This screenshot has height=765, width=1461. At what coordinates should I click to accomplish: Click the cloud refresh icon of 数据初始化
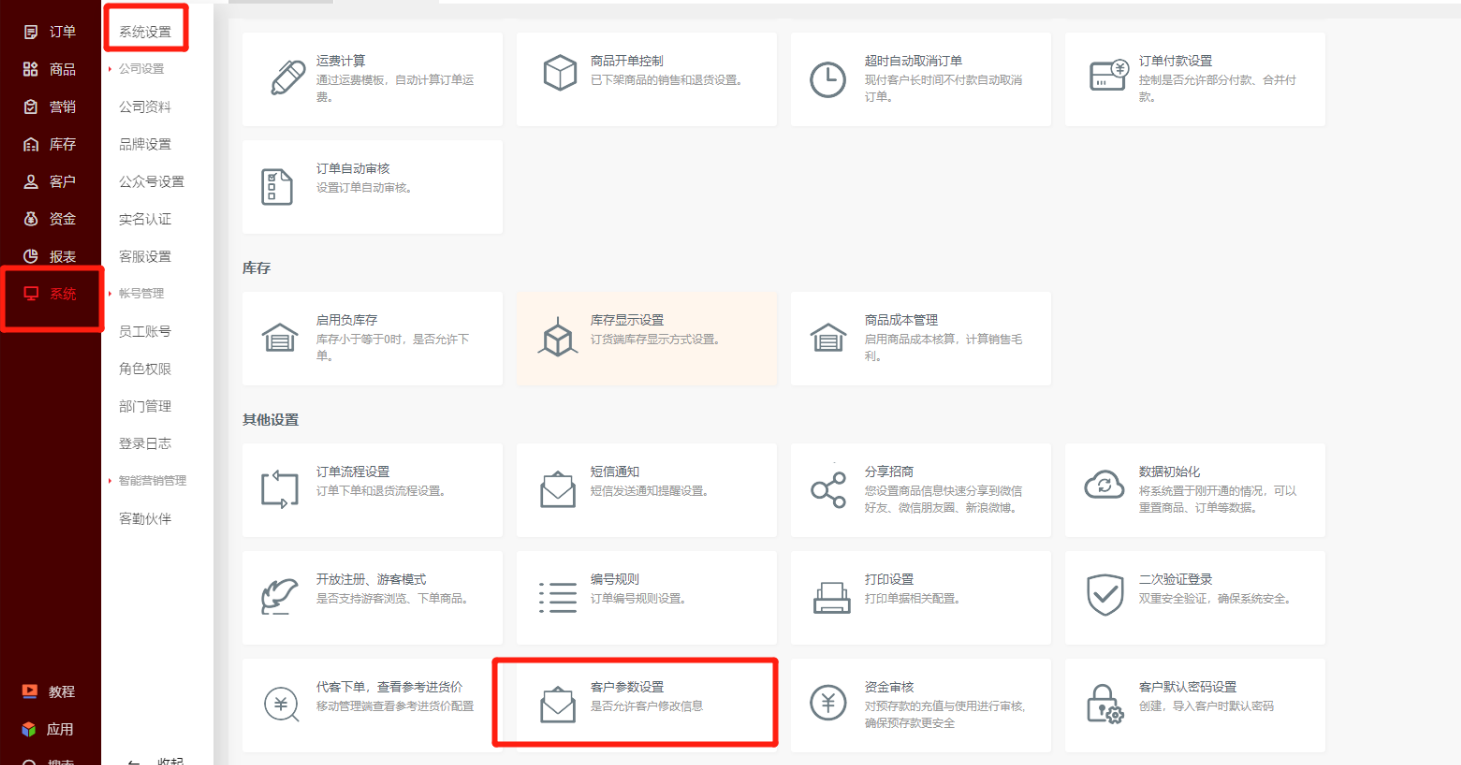pyautogui.click(x=1105, y=485)
